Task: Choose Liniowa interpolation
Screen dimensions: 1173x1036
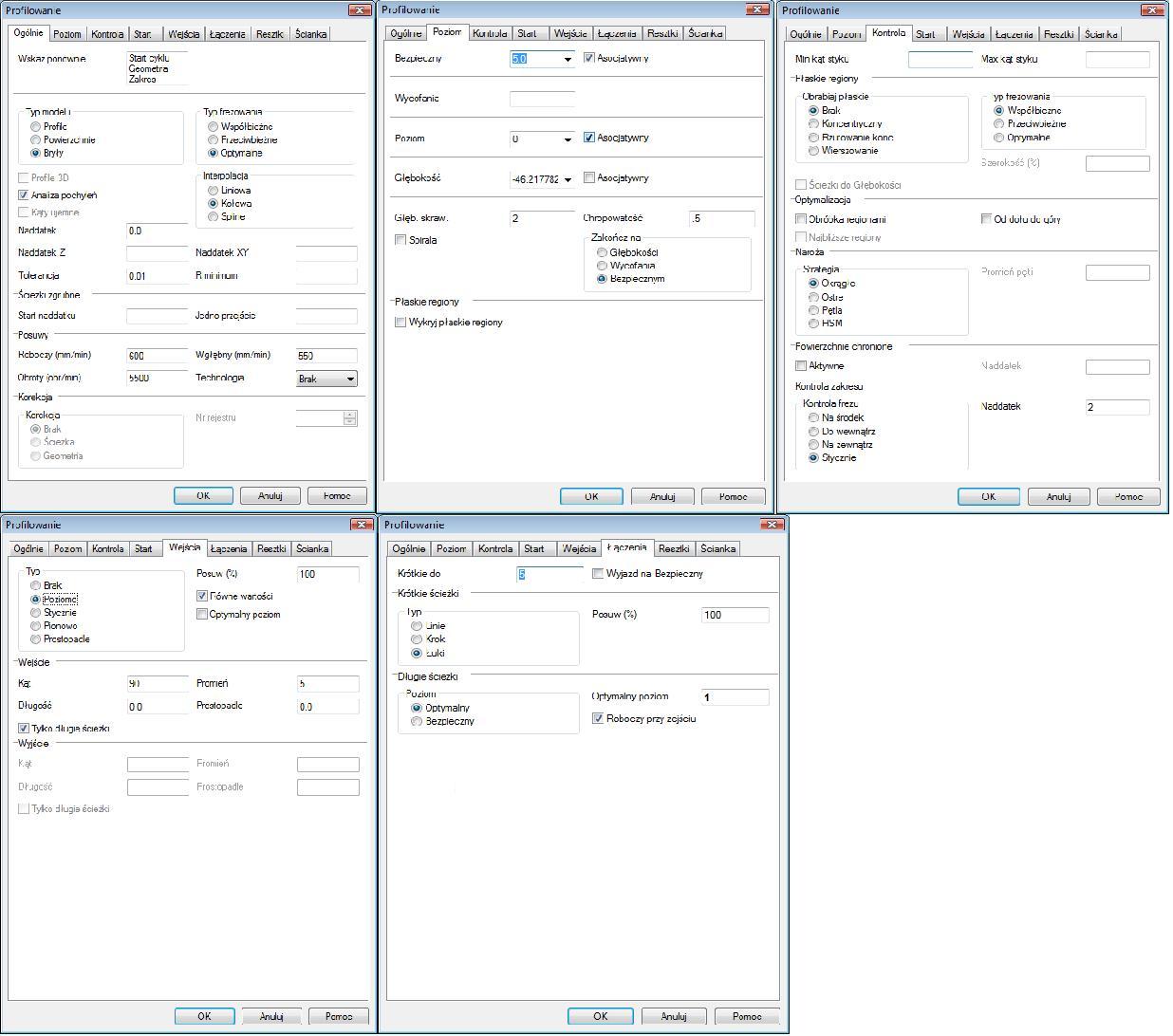Action: coord(213,190)
